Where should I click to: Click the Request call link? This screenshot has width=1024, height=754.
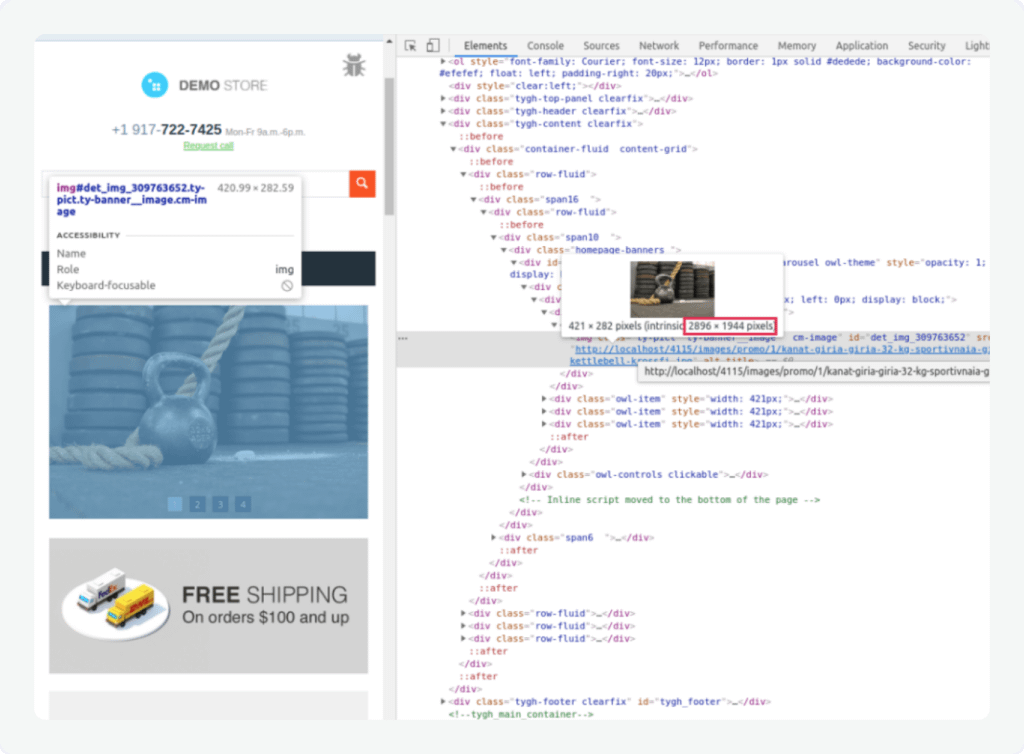(208, 146)
